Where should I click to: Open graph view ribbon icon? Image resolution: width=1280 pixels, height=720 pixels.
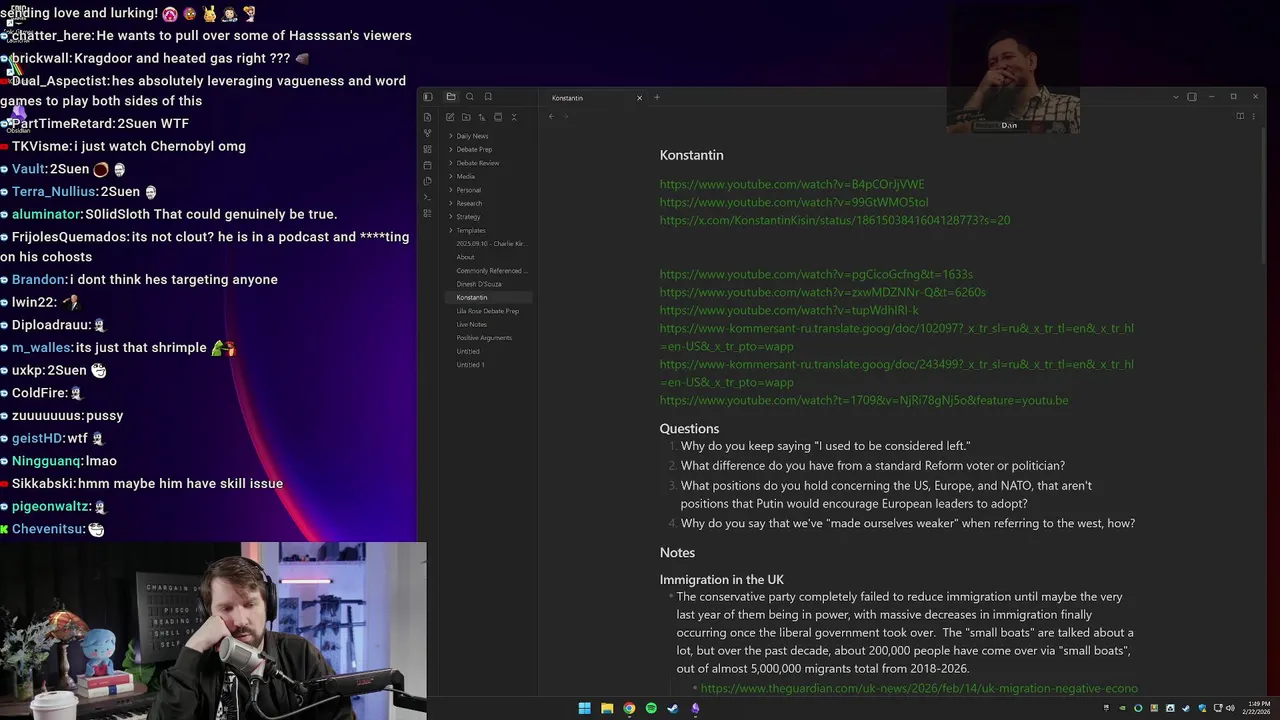(427, 133)
